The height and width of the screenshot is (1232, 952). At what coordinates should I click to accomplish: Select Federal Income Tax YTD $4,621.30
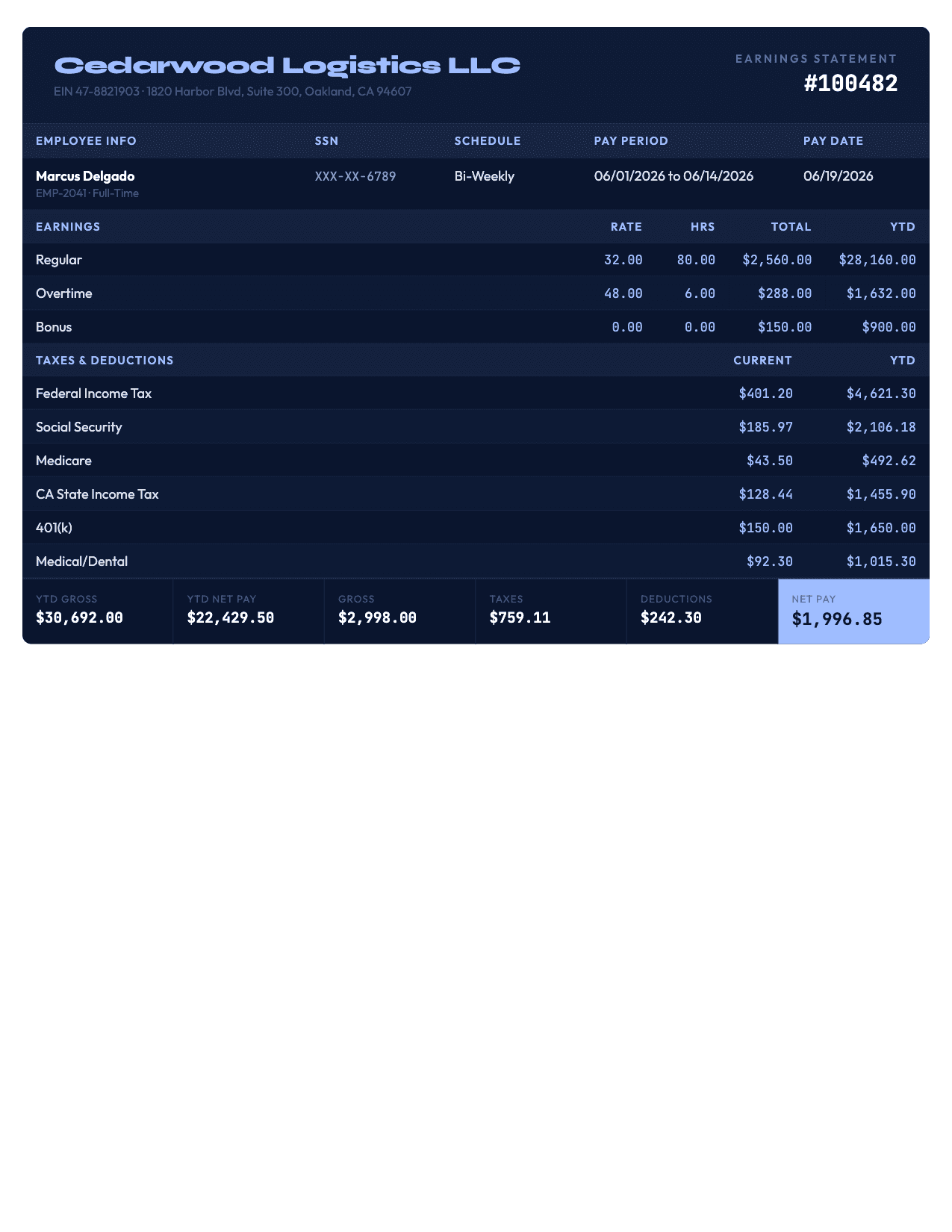coord(881,393)
